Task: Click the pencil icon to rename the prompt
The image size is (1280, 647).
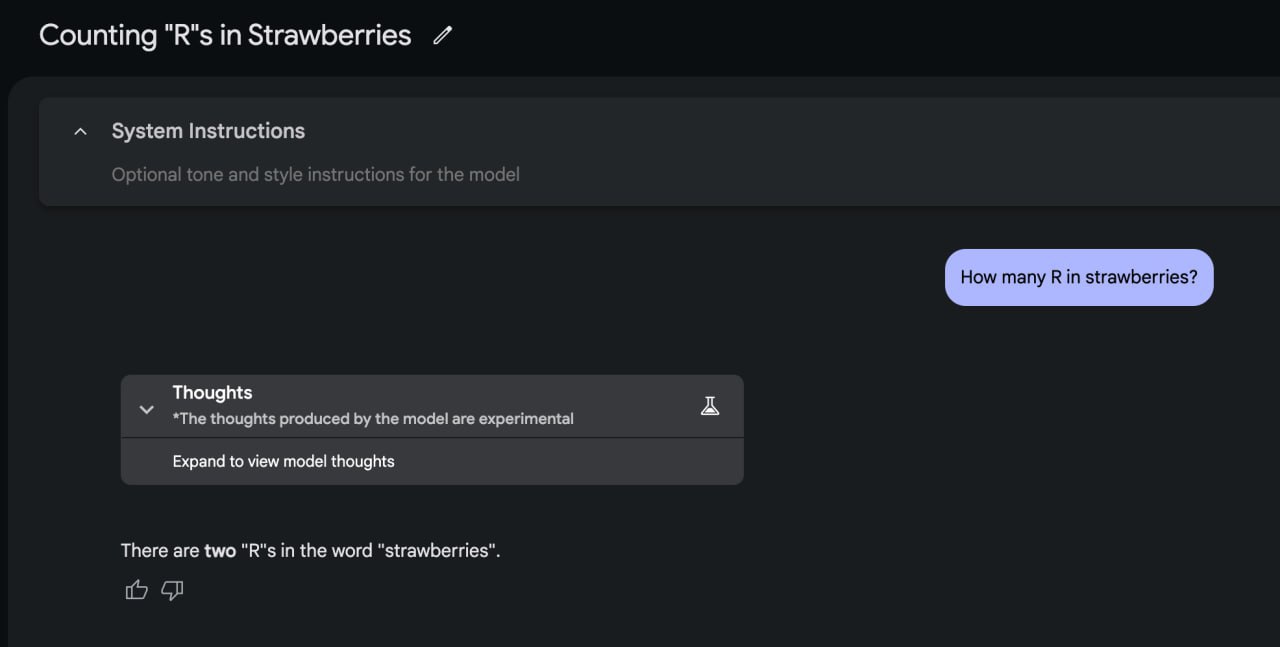Action: [x=442, y=36]
